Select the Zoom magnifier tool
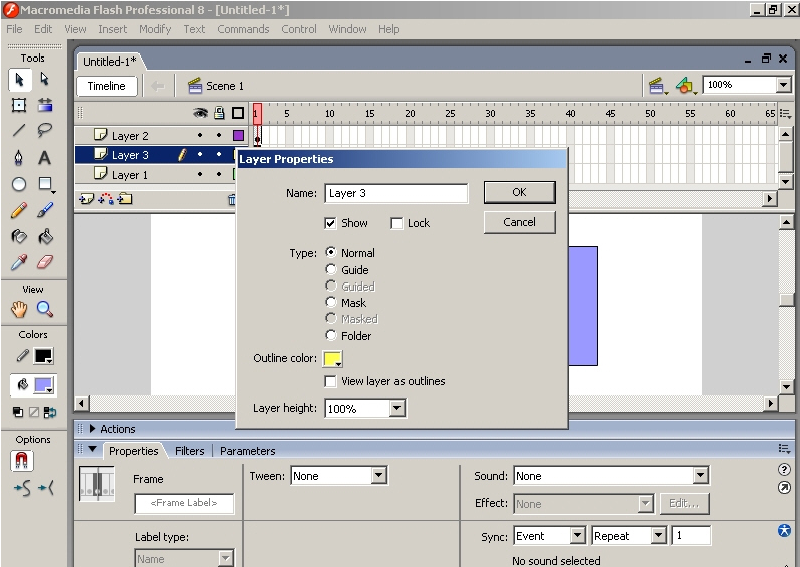 [x=45, y=309]
